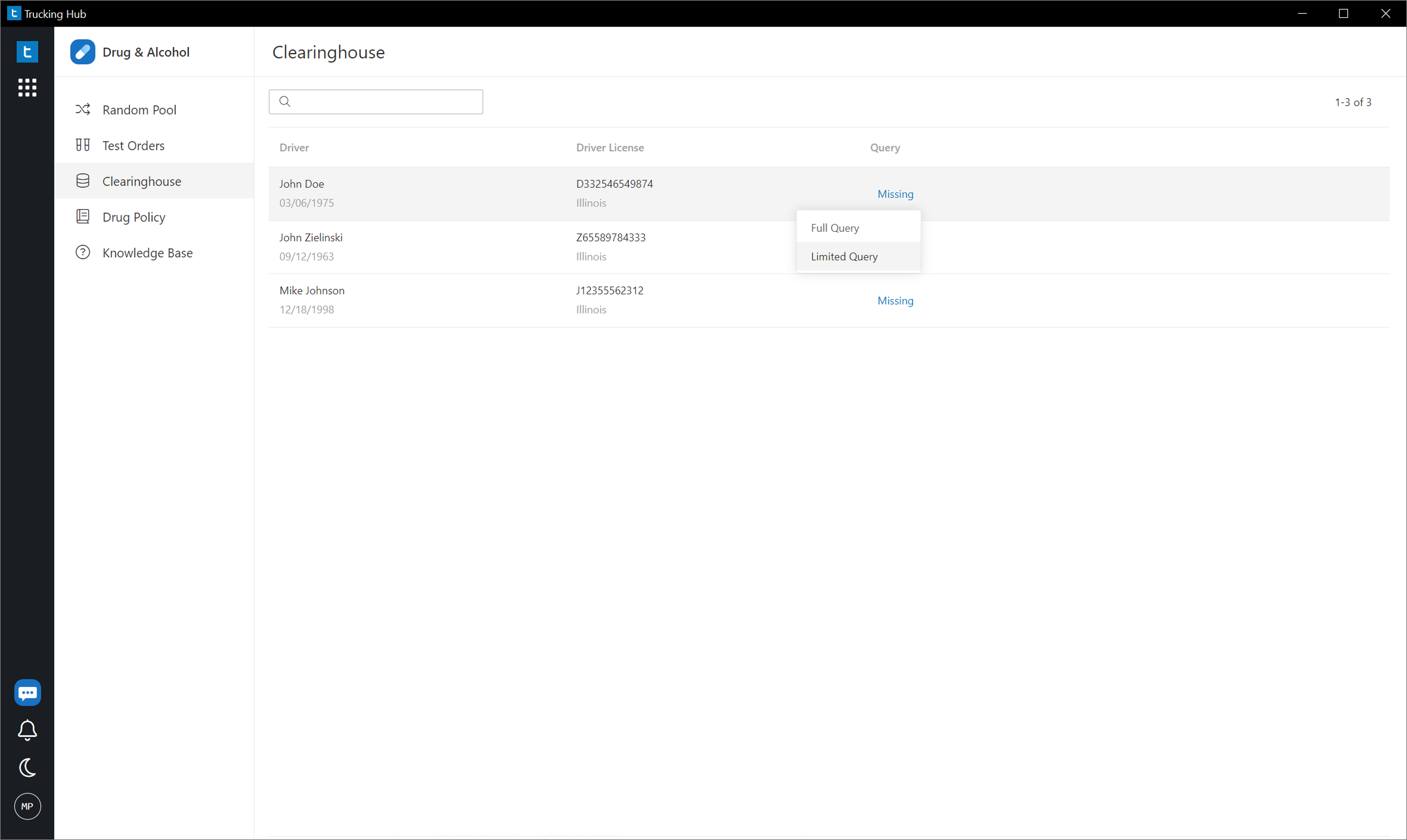Select driver name Mike Johnson
The height and width of the screenshot is (840, 1407).
coord(312,290)
